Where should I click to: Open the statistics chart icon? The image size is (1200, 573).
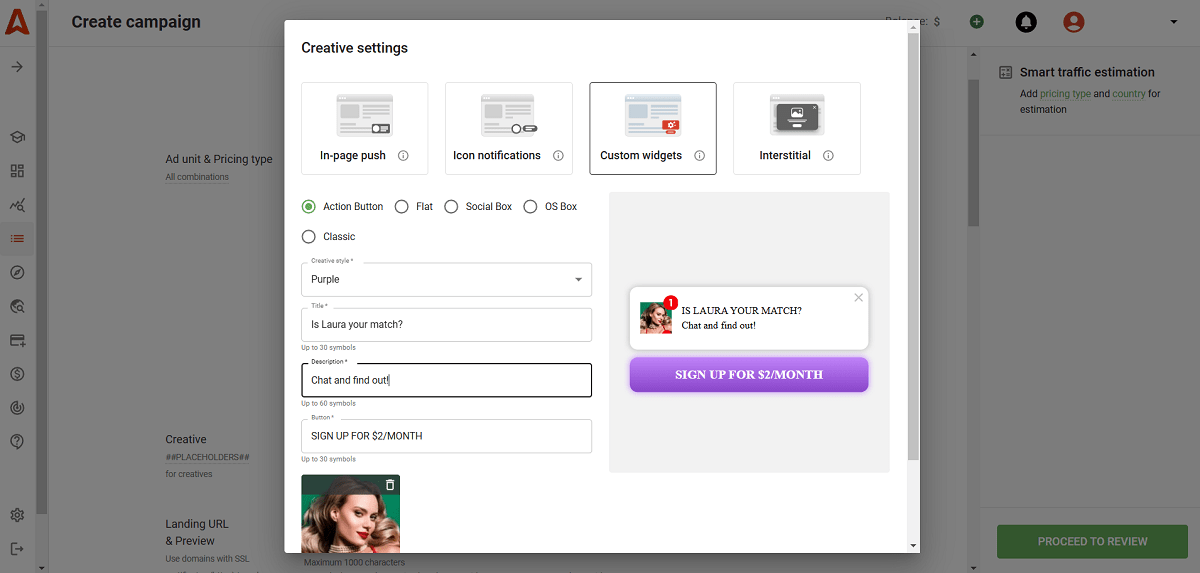(x=17, y=205)
